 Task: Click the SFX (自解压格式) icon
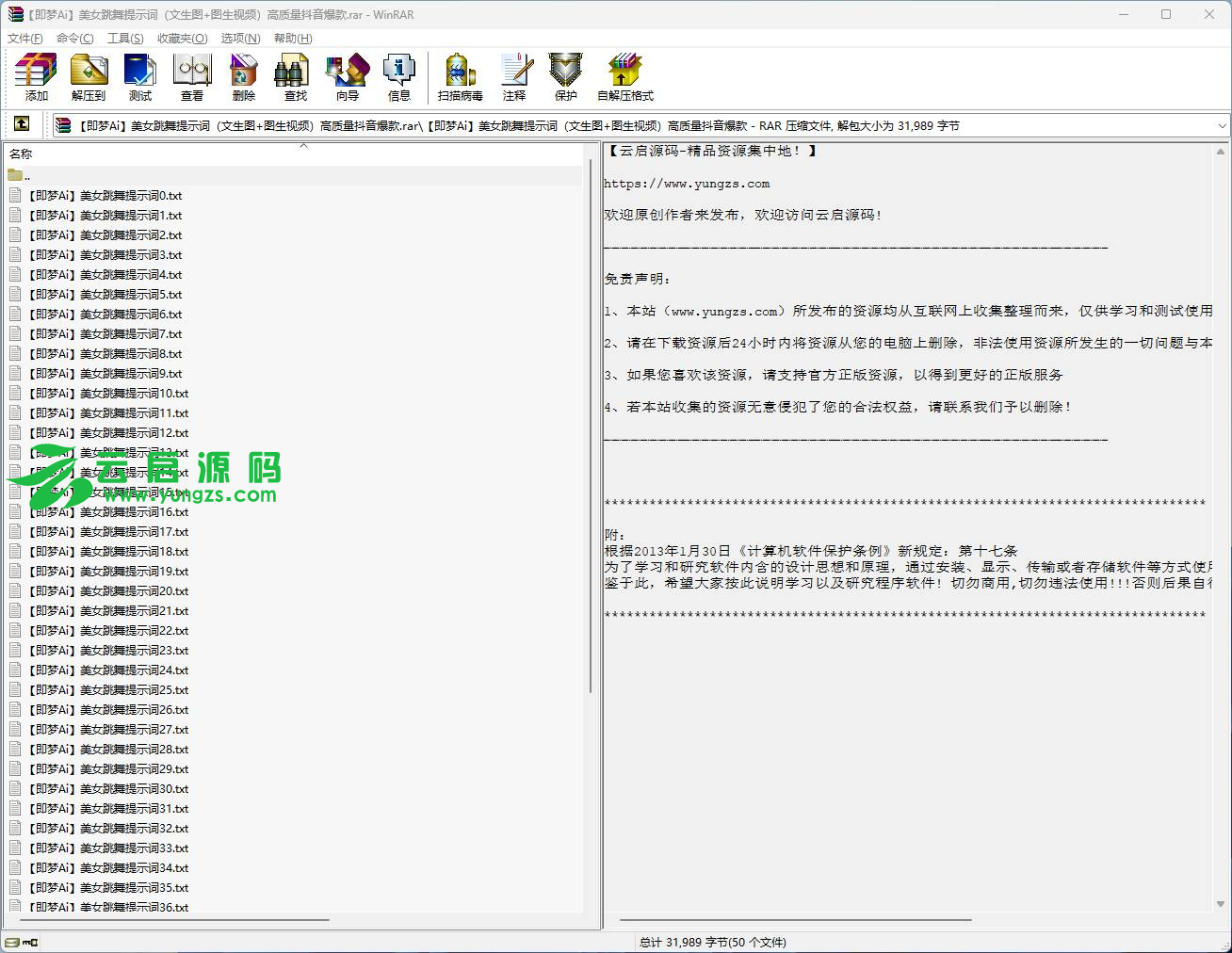(x=624, y=77)
